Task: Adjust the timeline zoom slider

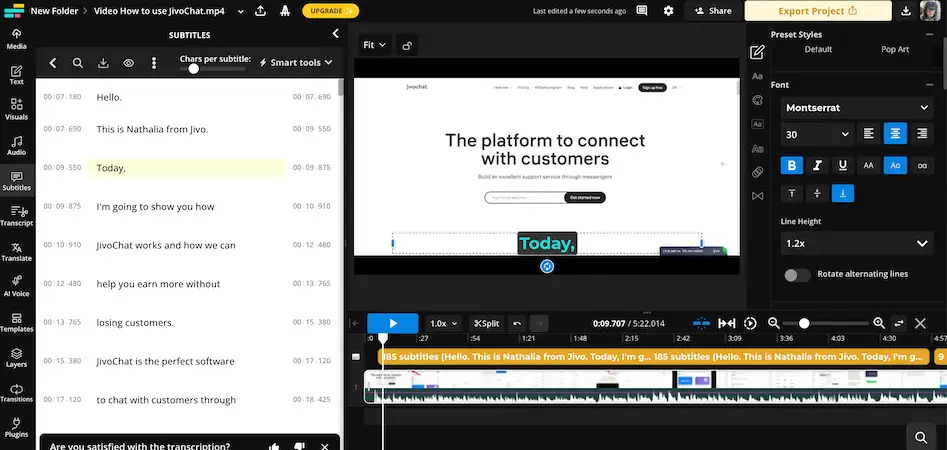Action: [804, 324]
